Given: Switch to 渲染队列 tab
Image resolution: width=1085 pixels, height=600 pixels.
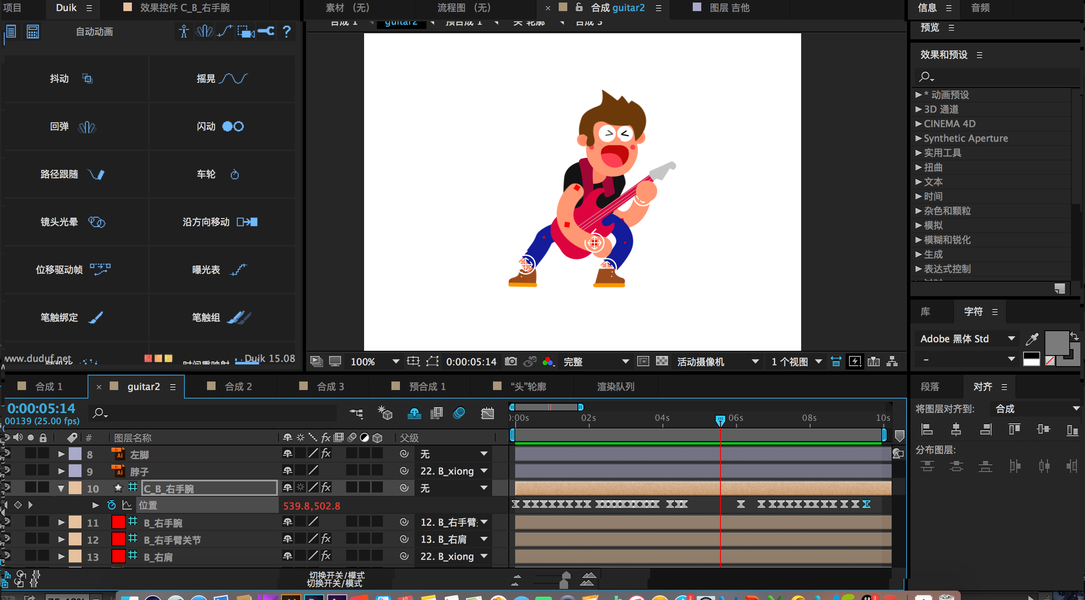Looking at the screenshot, I should [x=616, y=386].
